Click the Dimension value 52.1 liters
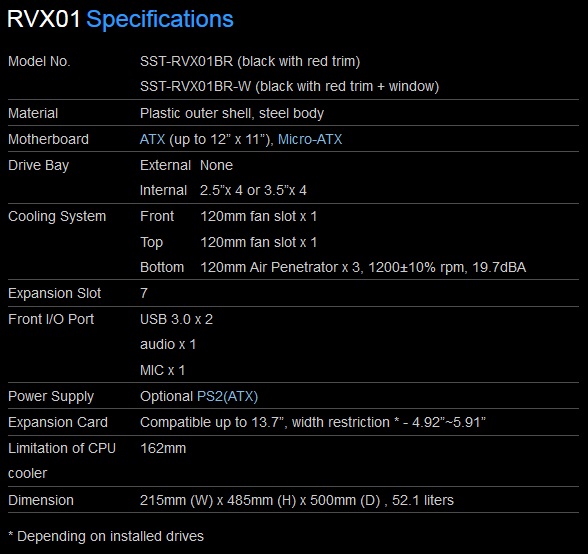The image size is (588, 554). click(423, 500)
